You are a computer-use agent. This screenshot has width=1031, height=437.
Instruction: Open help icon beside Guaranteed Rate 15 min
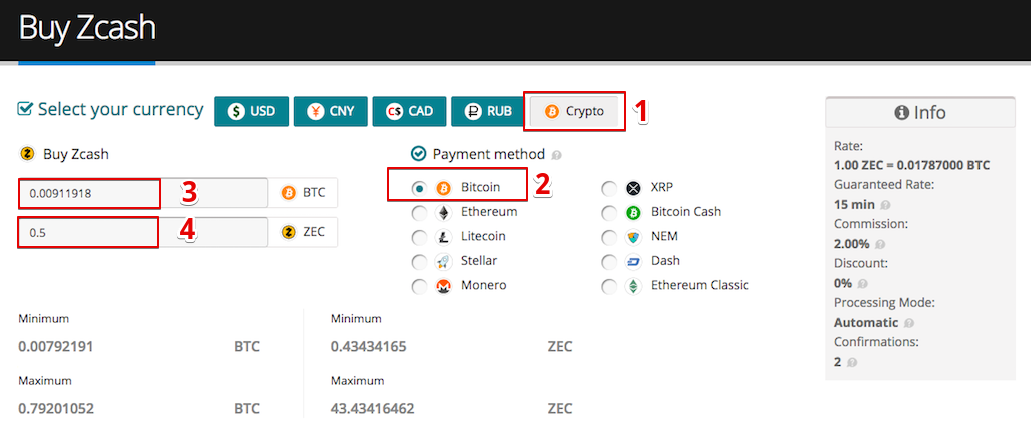(x=885, y=205)
